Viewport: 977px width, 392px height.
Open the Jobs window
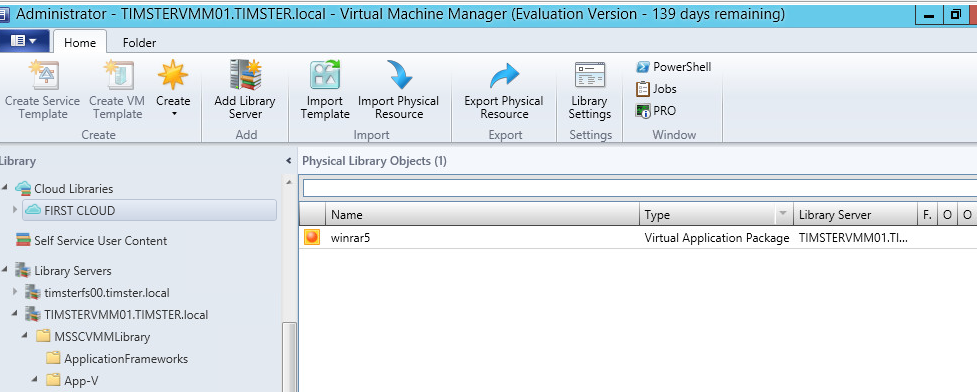(656, 88)
